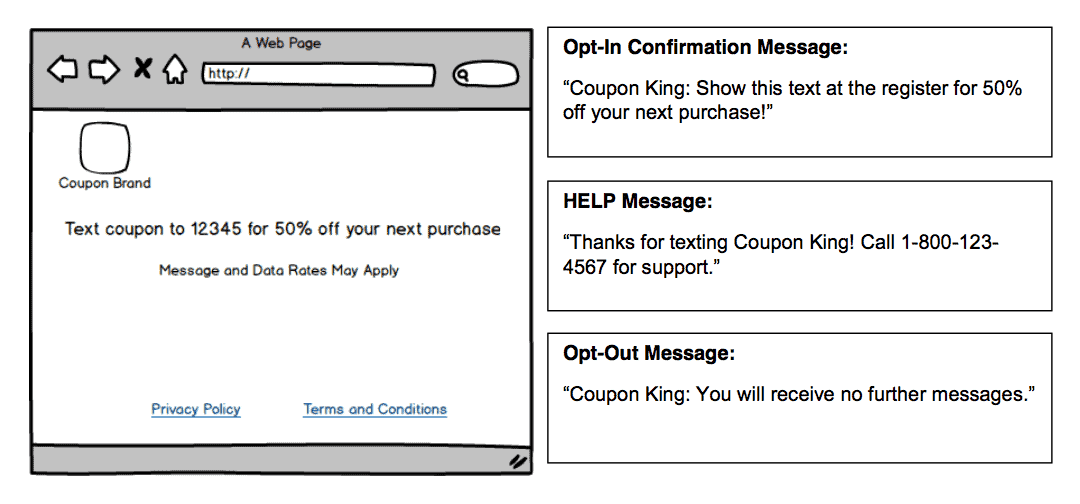Click the magnifier icon in search box
1080x504 pixels.
tap(464, 75)
